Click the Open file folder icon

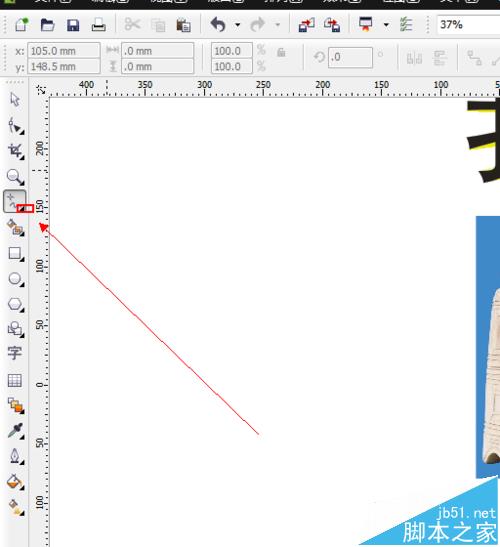[x=47, y=25]
